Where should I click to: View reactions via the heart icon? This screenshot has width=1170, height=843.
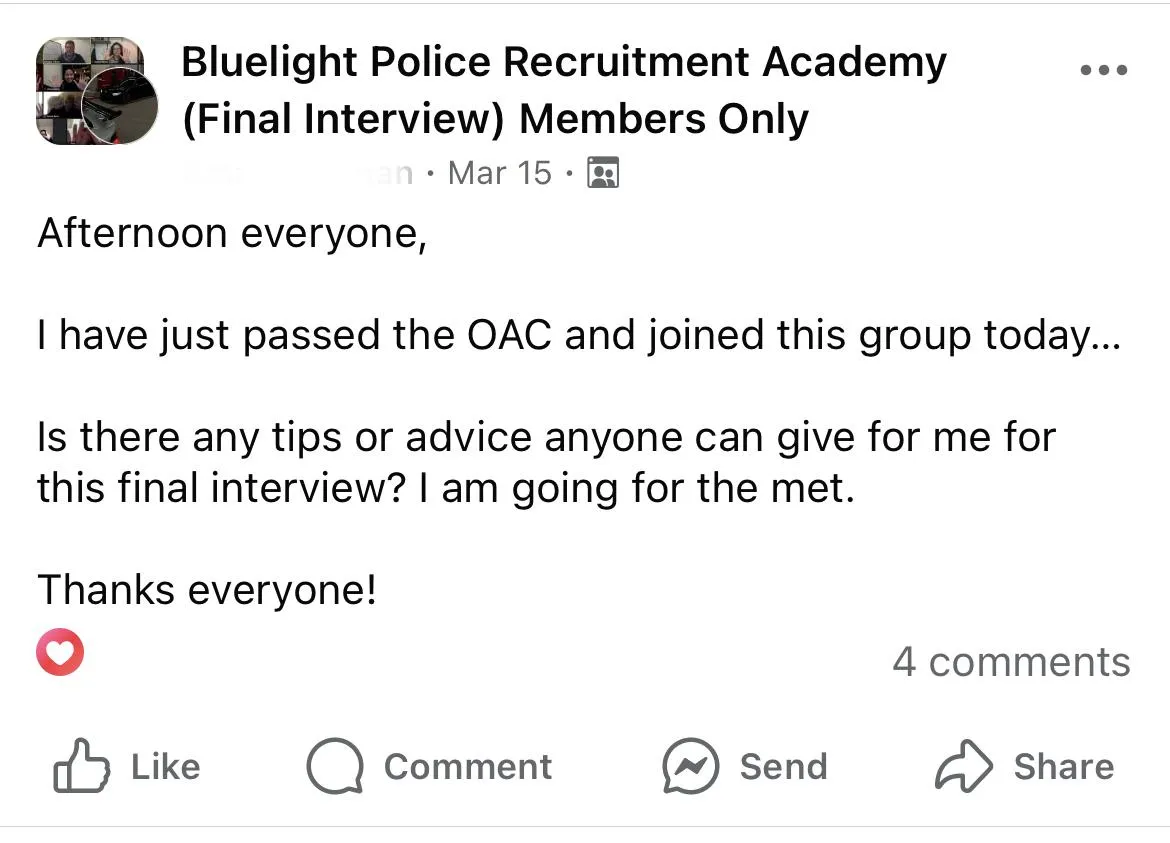point(60,652)
